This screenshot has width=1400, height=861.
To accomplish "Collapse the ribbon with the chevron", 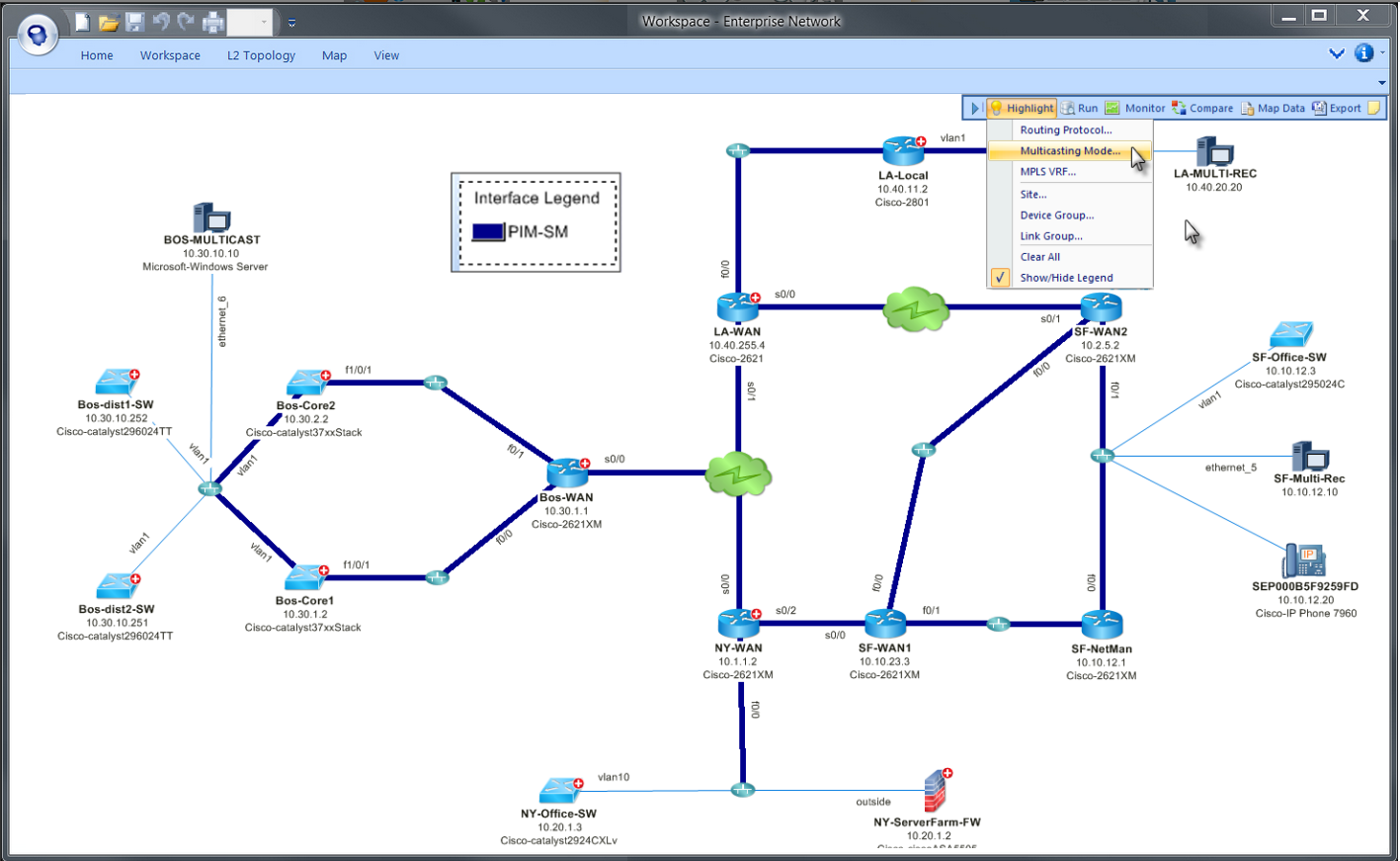I will [x=1337, y=53].
